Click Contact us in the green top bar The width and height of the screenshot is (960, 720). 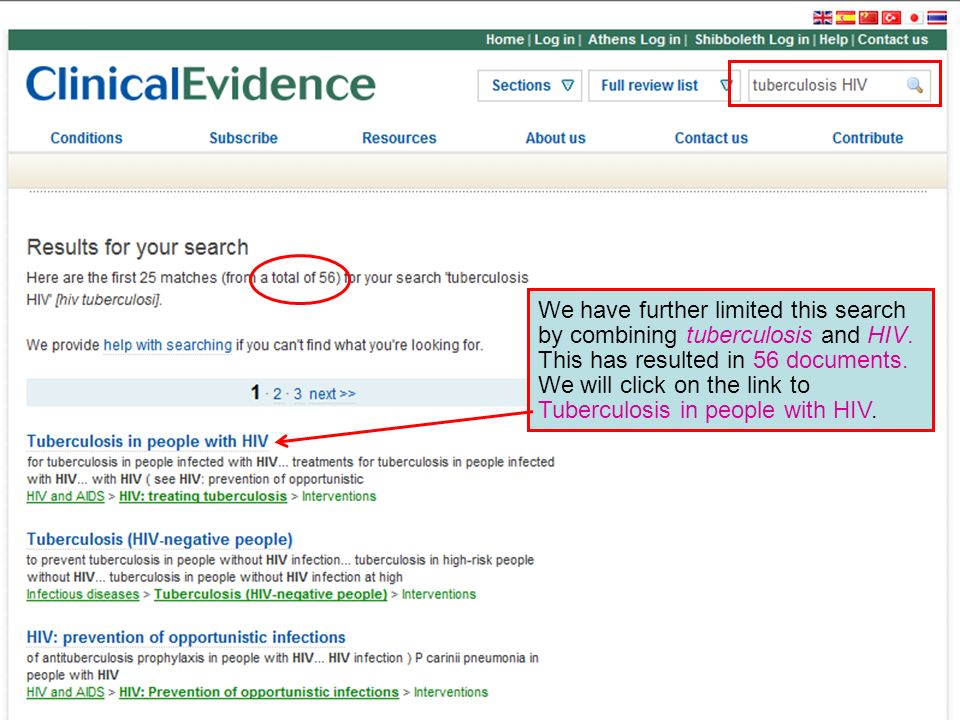[x=893, y=40]
